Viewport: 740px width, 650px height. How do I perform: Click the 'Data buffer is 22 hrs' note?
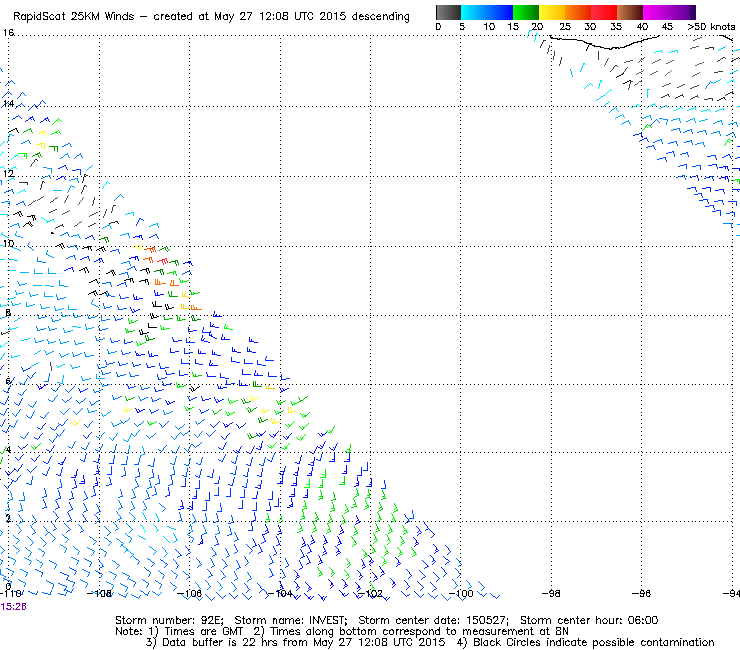[221, 642]
